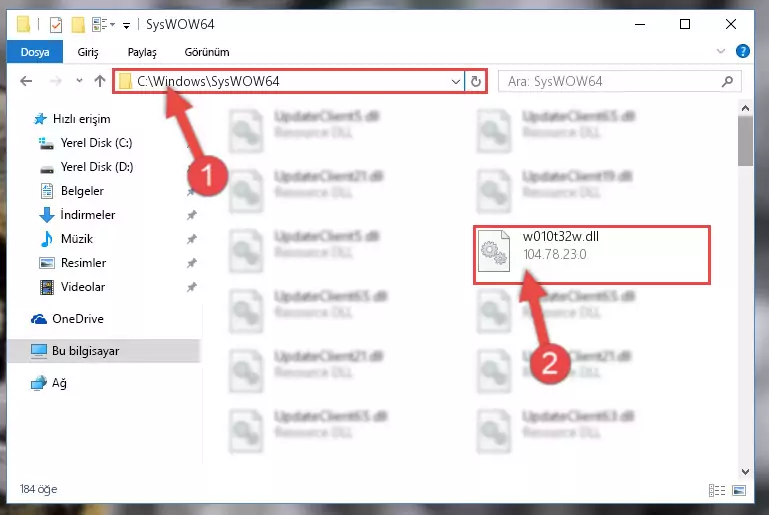Image resolution: width=769 pixels, height=515 pixels.
Task: Click the Properties checkmark icon in title bar
Action: point(56,25)
